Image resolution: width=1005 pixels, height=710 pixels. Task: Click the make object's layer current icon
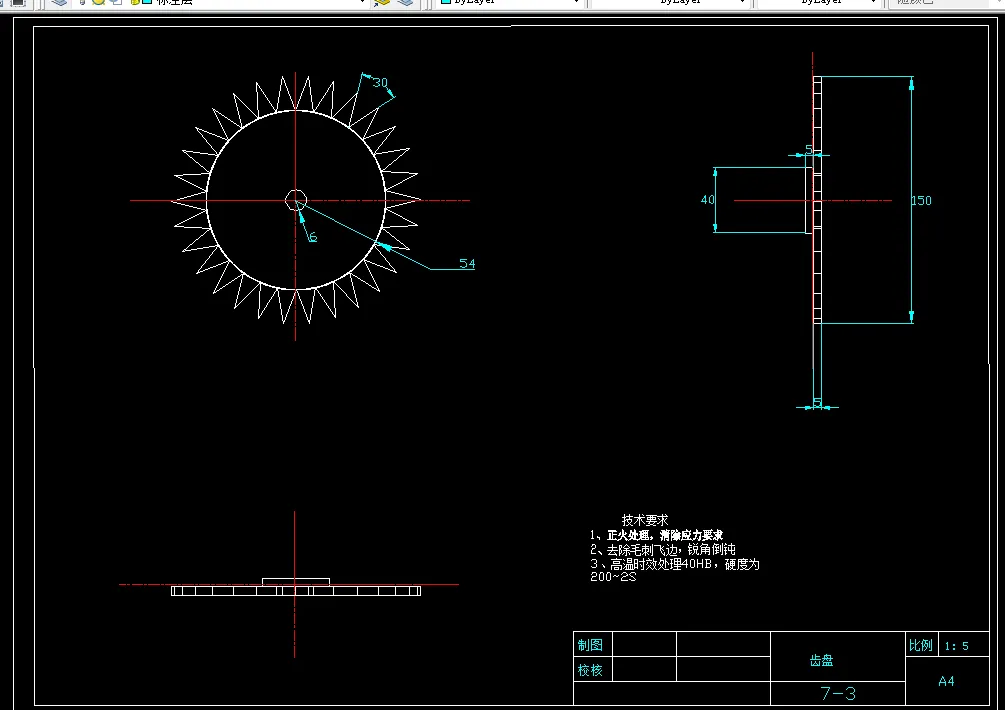(x=382, y=2)
